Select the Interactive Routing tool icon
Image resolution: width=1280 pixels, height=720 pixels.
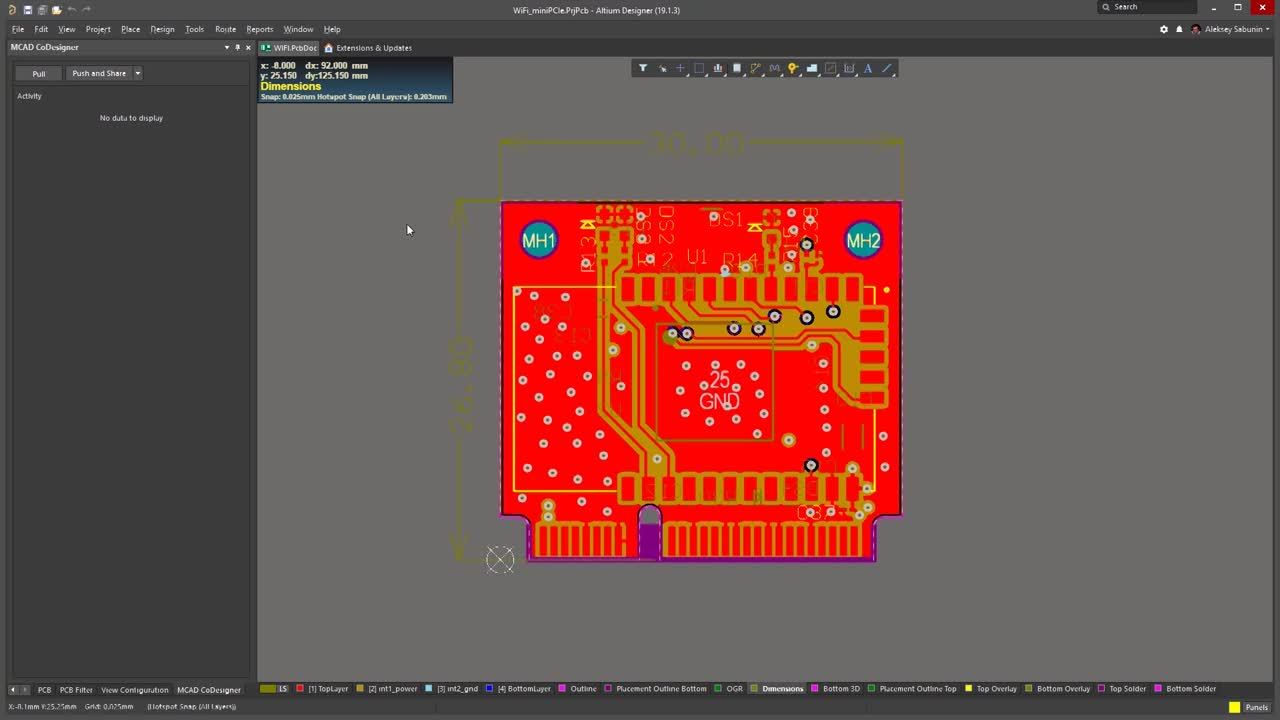(x=756, y=69)
